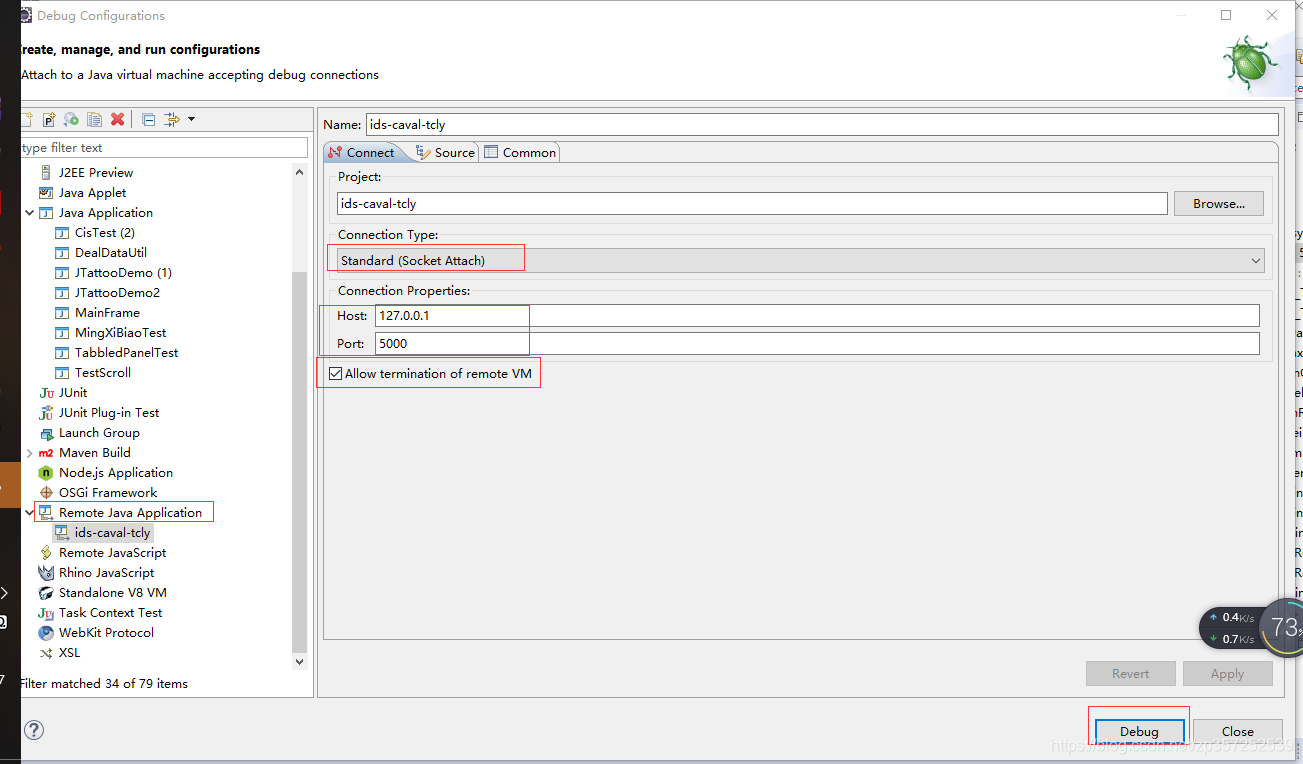This screenshot has height=764, width=1303.
Task: Enable Allow termination of remote VM
Action: coord(336,372)
